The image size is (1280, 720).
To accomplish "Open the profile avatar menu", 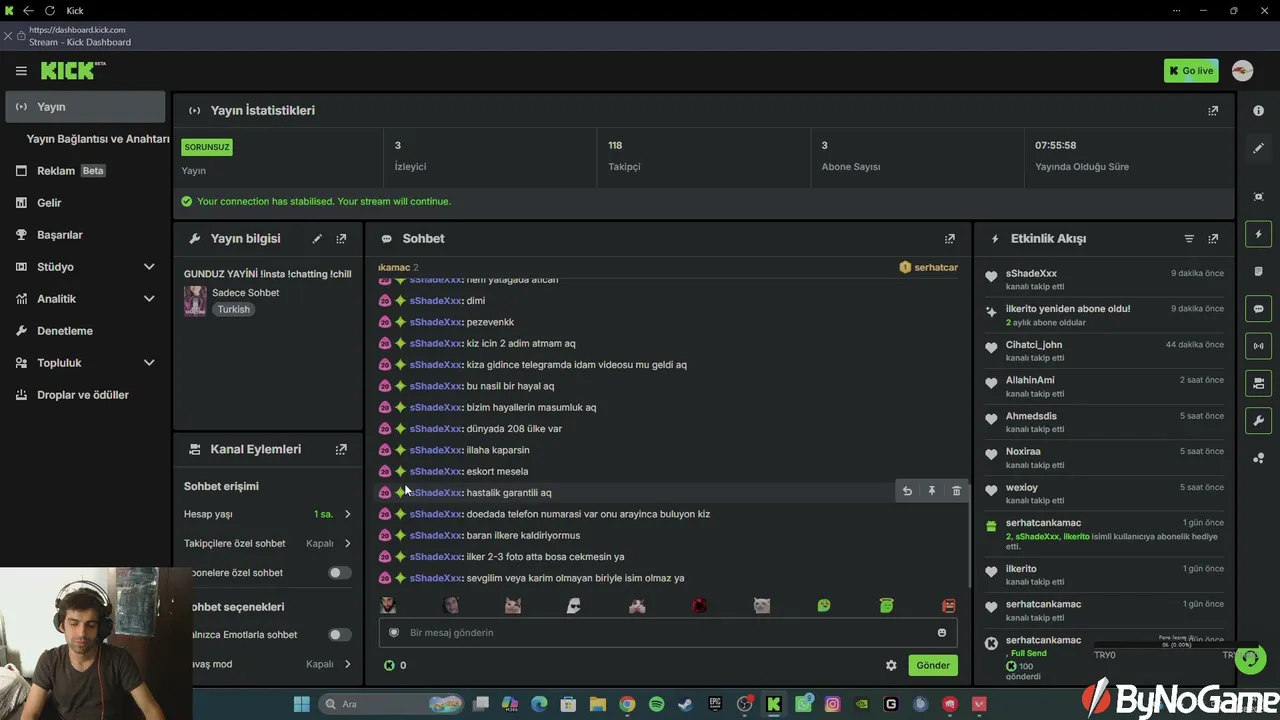I will point(1242,71).
